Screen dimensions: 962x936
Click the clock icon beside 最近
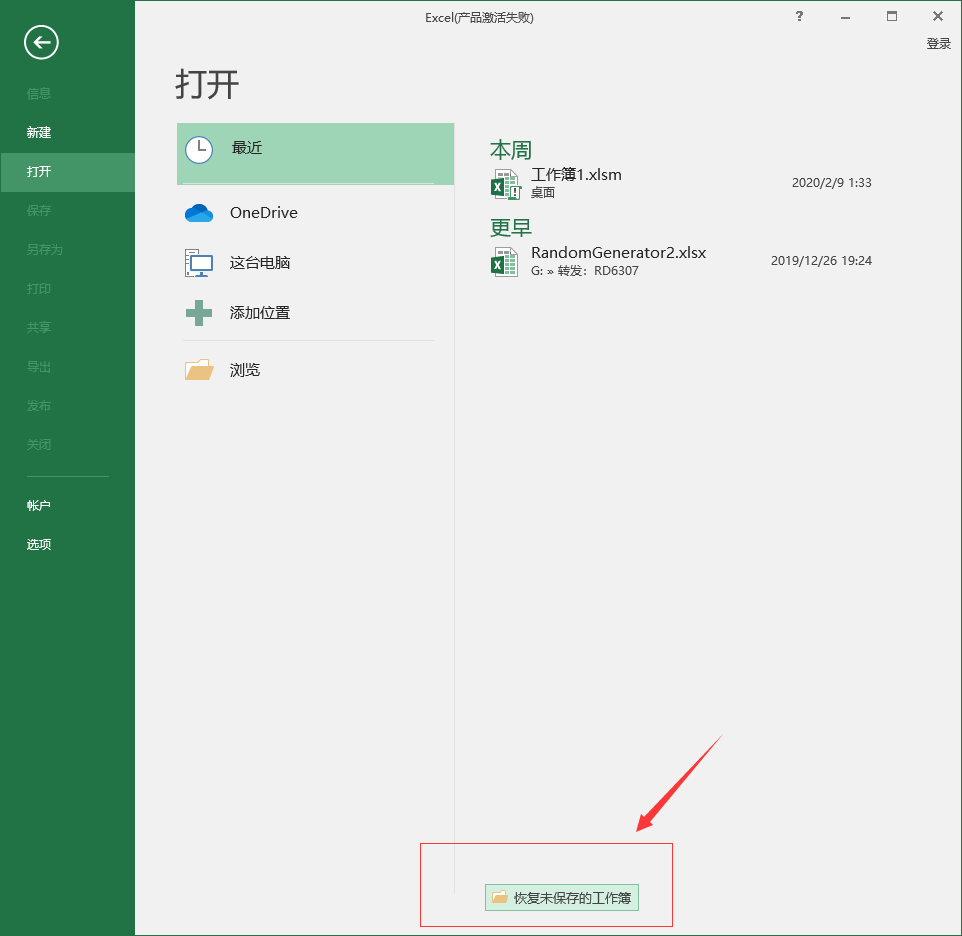[199, 150]
